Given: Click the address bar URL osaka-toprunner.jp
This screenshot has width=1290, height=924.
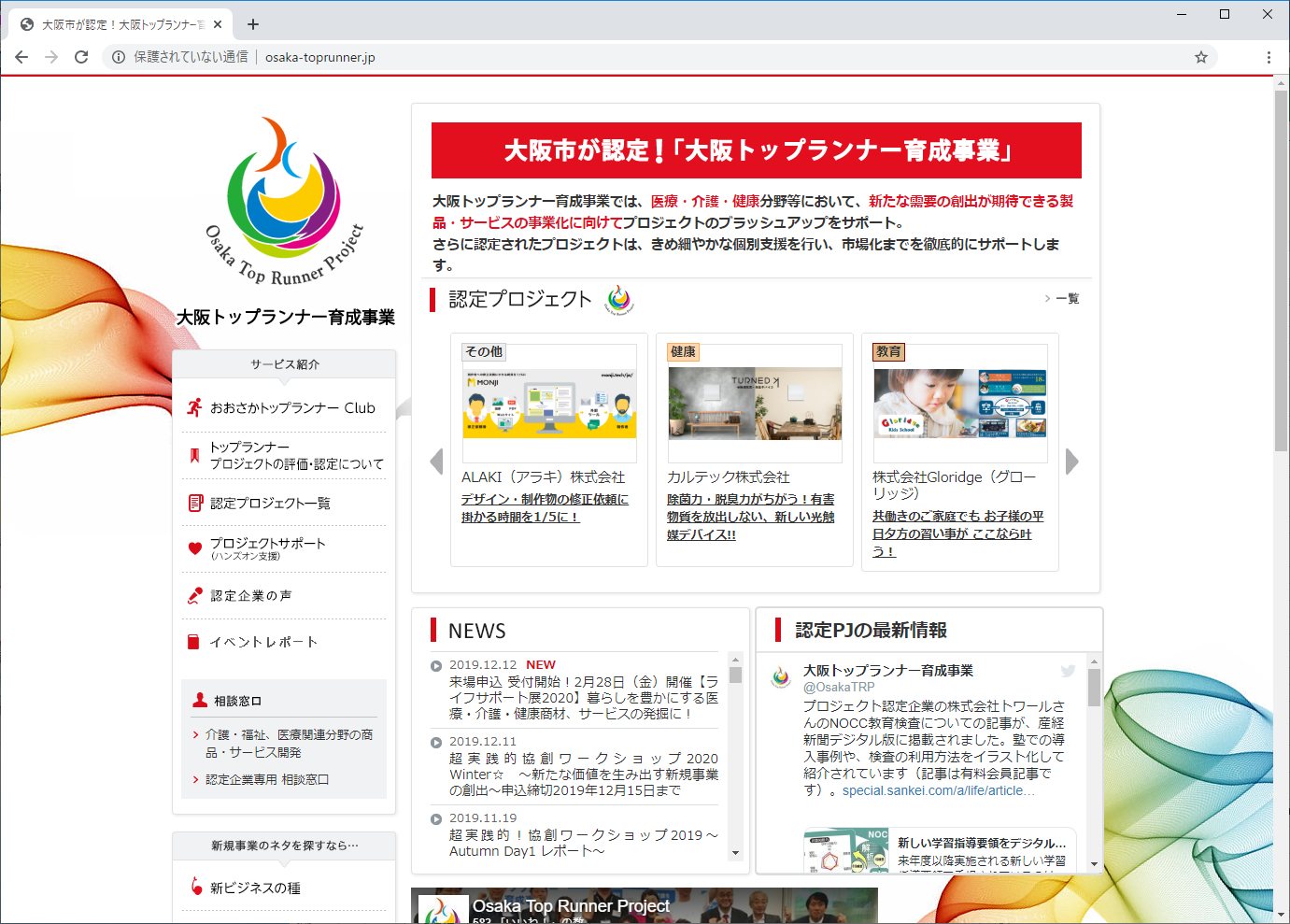Looking at the screenshot, I should coord(320,57).
